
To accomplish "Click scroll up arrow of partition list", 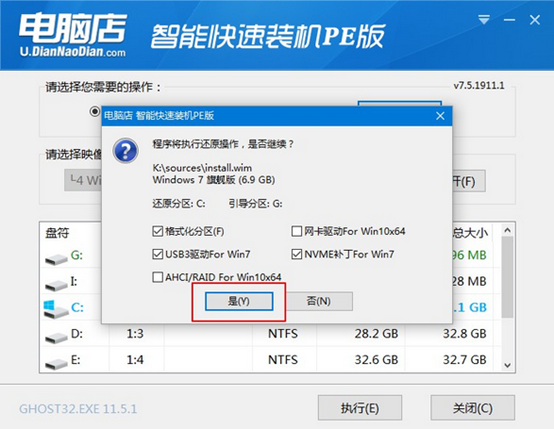I will 507,230.
